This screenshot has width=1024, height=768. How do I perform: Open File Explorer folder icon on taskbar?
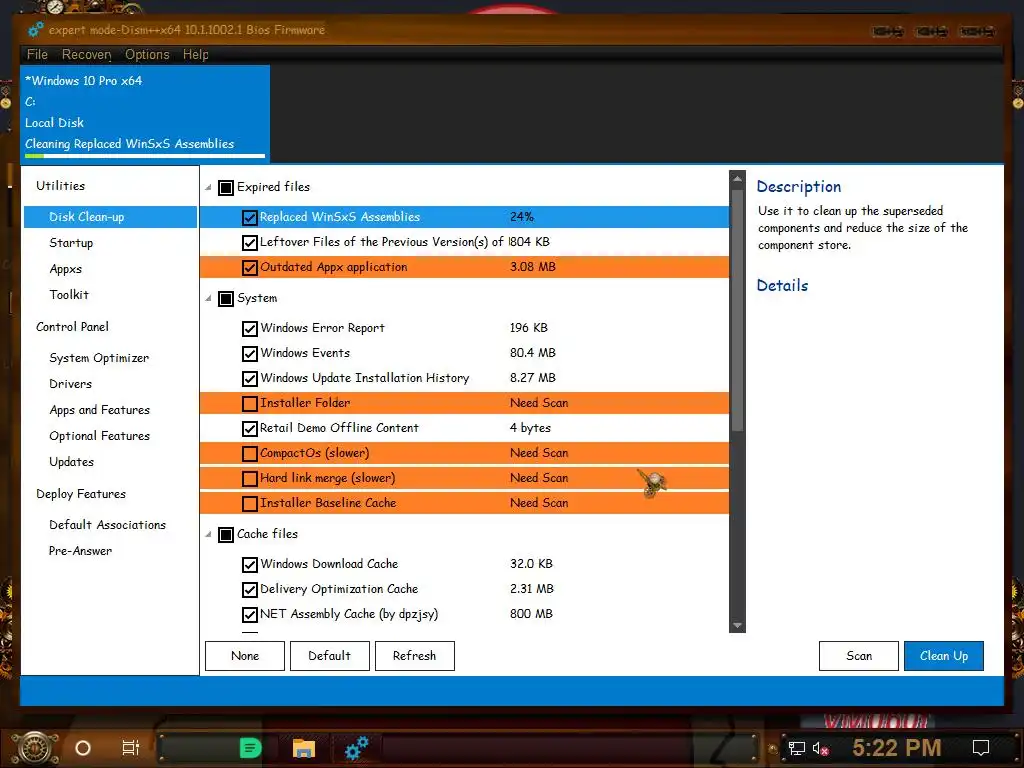(304, 748)
